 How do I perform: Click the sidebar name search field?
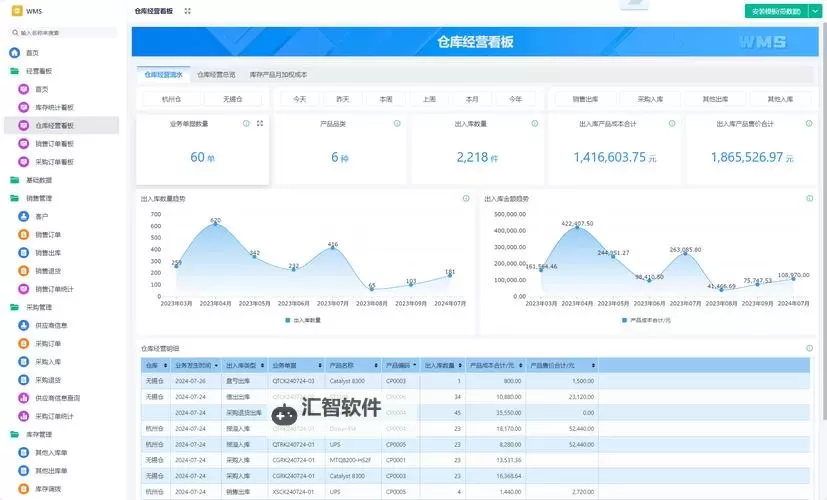click(x=64, y=33)
